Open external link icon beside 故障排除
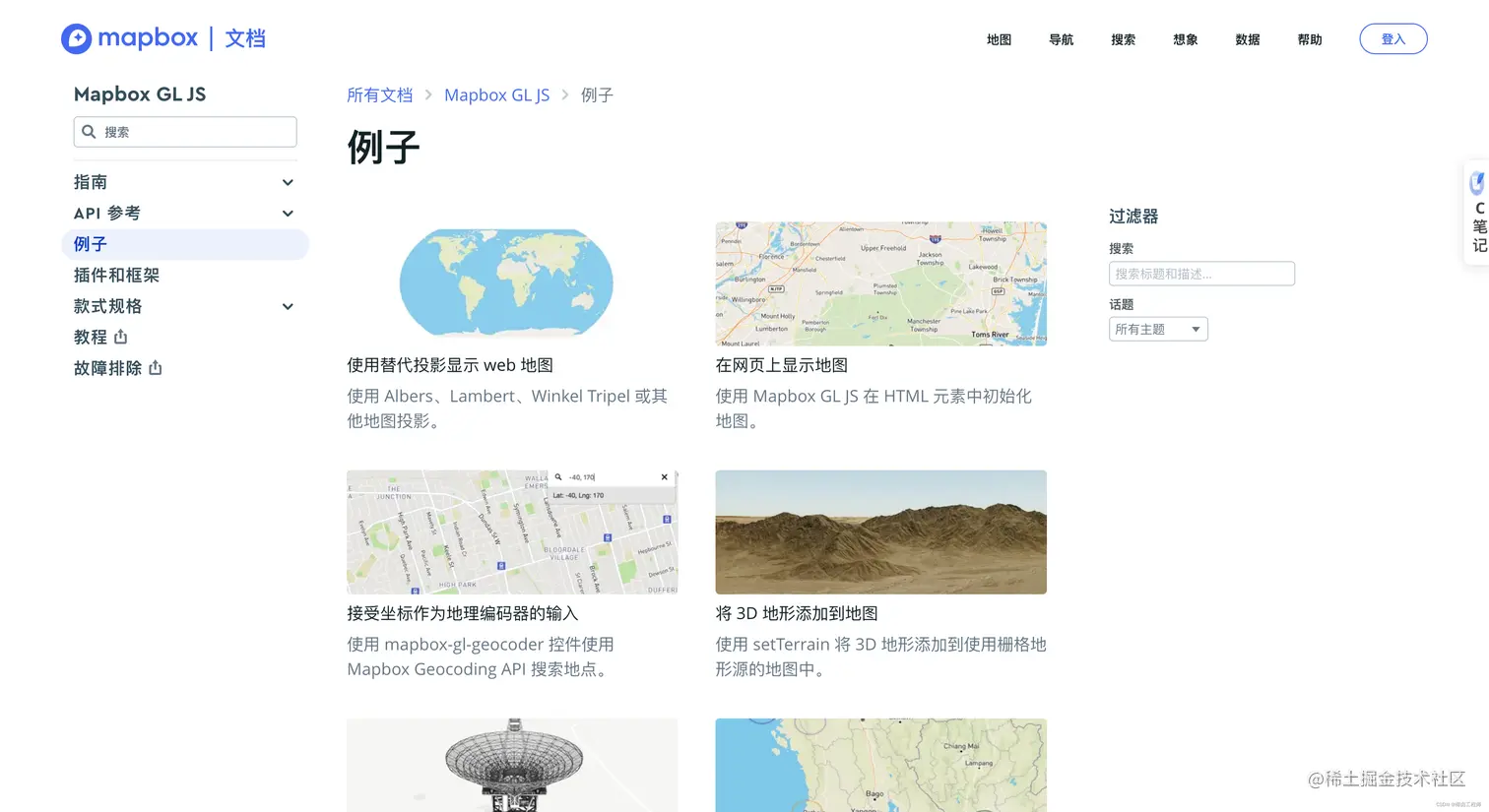This screenshot has height=812, width=1489. (156, 368)
